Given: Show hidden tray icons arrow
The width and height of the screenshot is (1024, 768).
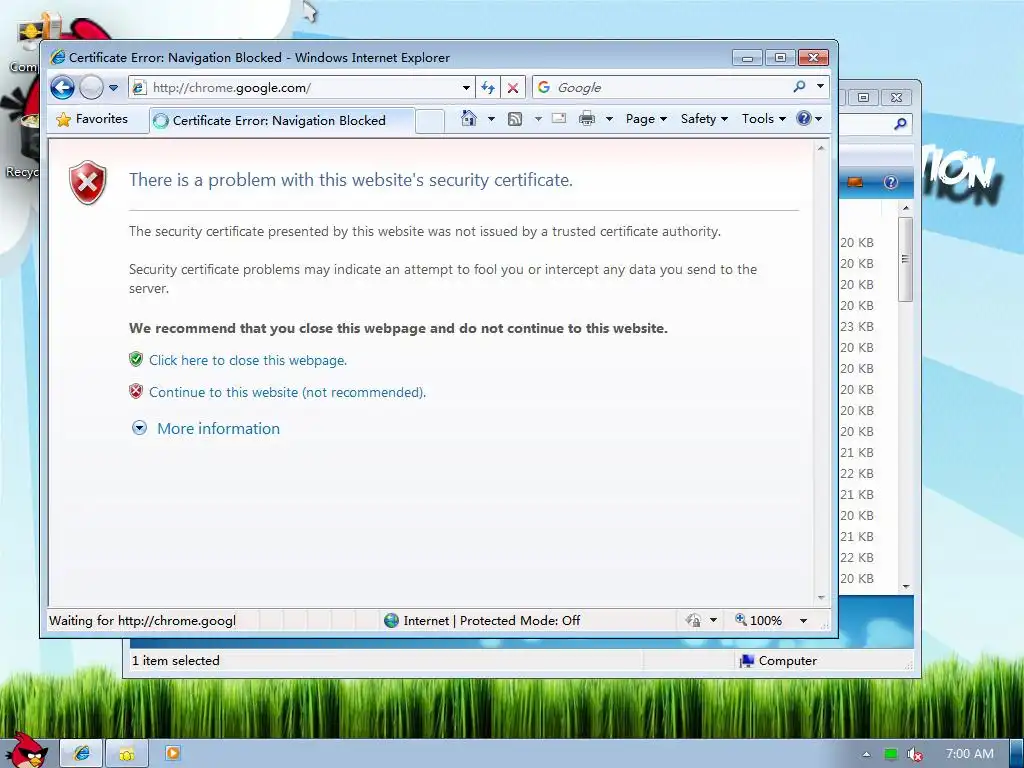Looking at the screenshot, I should [x=867, y=754].
